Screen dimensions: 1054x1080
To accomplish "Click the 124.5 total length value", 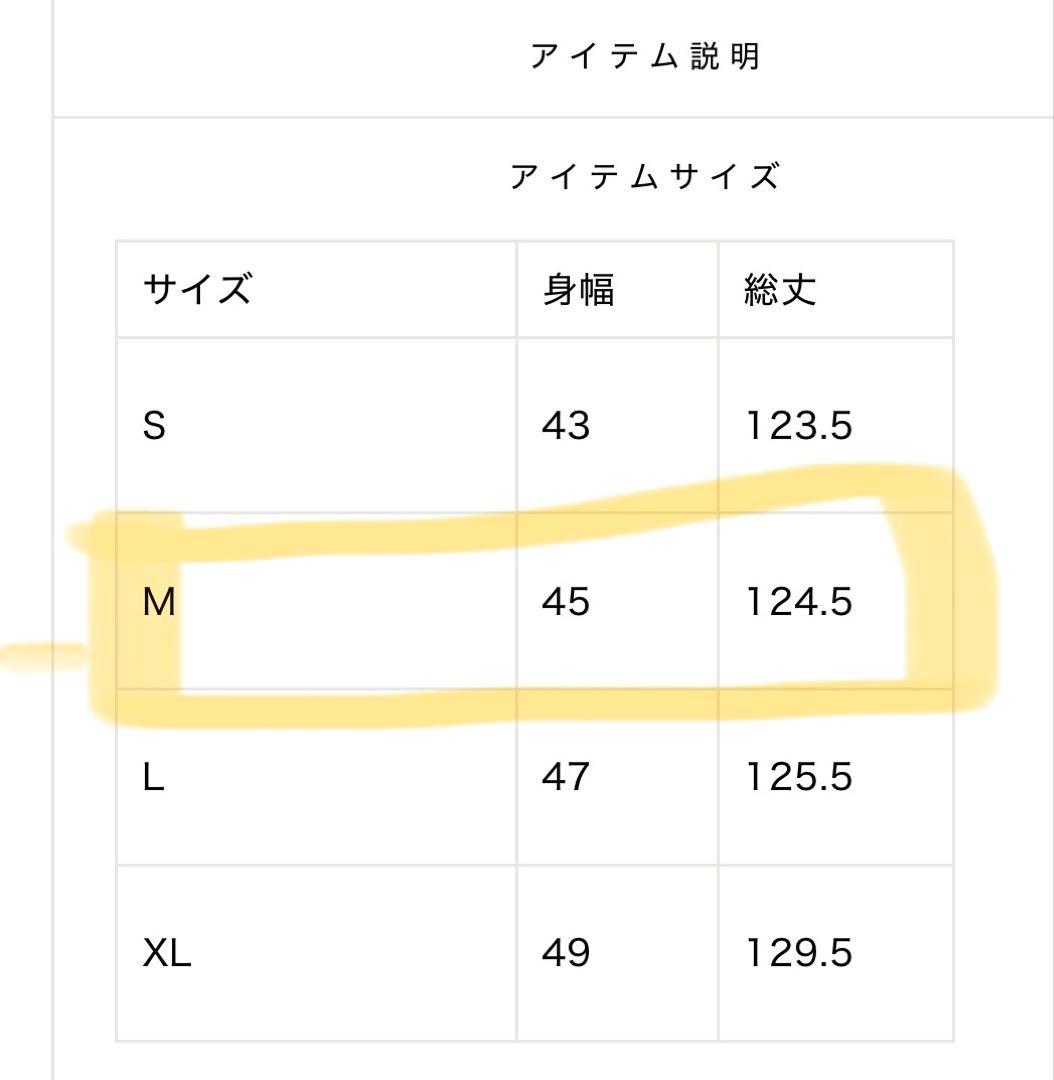I will (x=800, y=602).
